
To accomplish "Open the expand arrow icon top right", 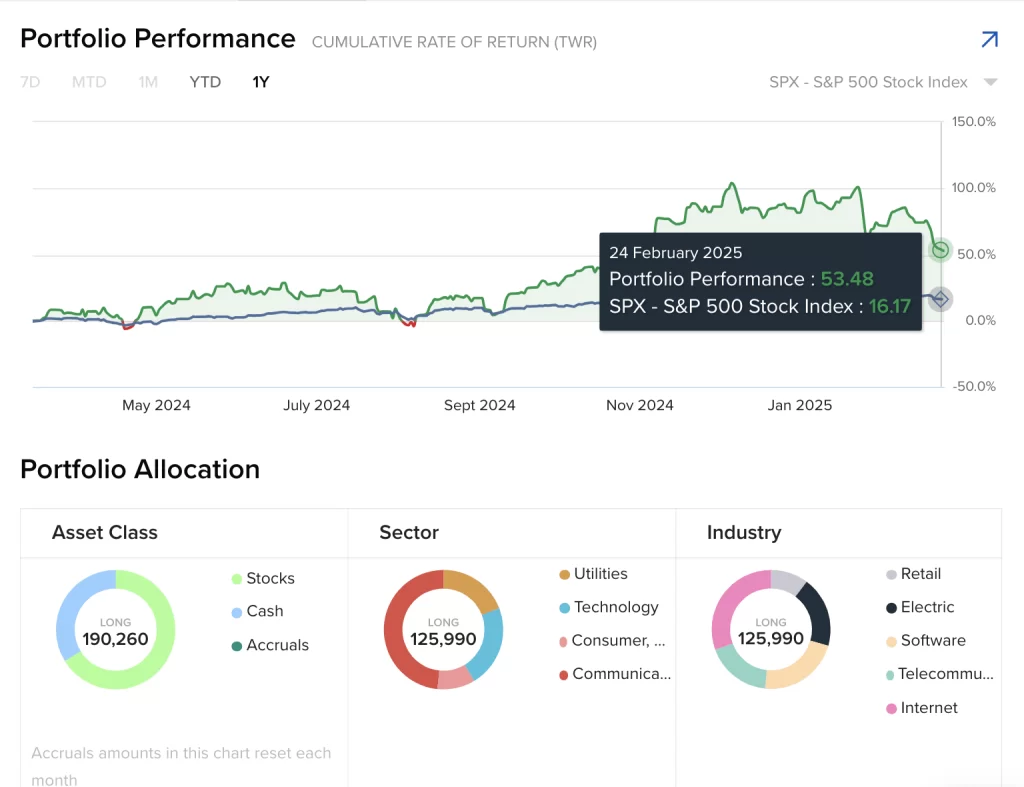I will coord(989,40).
